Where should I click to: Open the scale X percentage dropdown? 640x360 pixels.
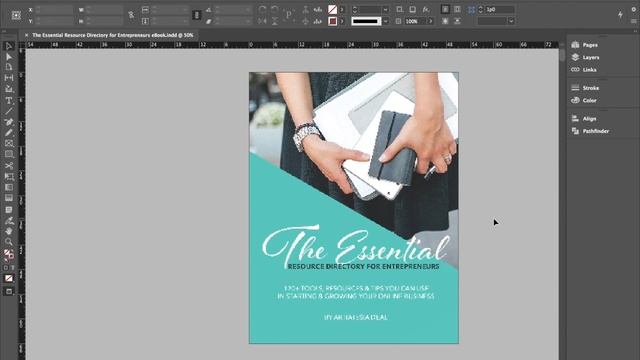pos(185,9)
